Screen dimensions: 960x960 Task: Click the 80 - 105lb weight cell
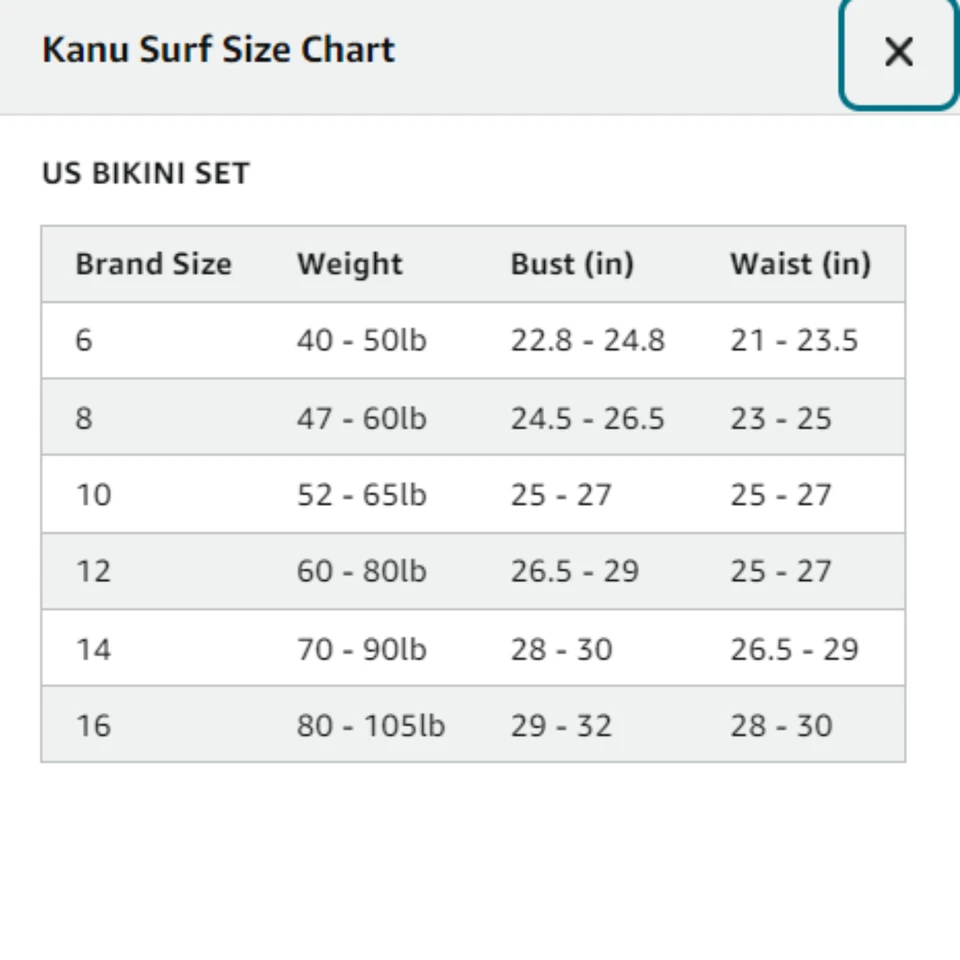(x=370, y=725)
